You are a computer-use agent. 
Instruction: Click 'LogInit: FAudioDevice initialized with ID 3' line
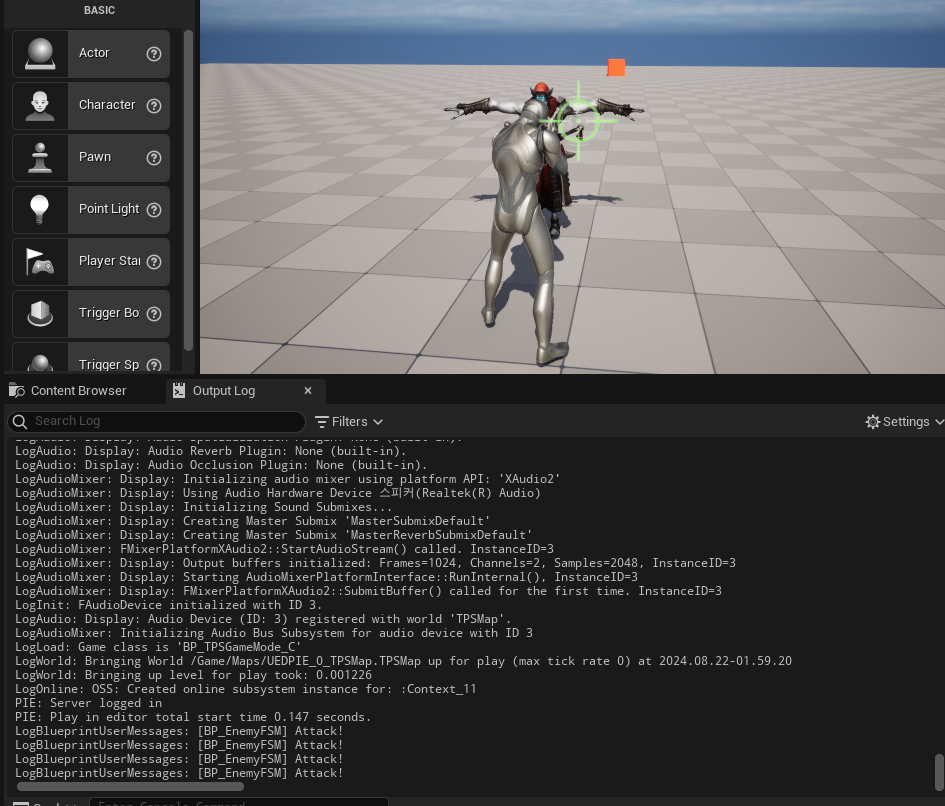169,605
